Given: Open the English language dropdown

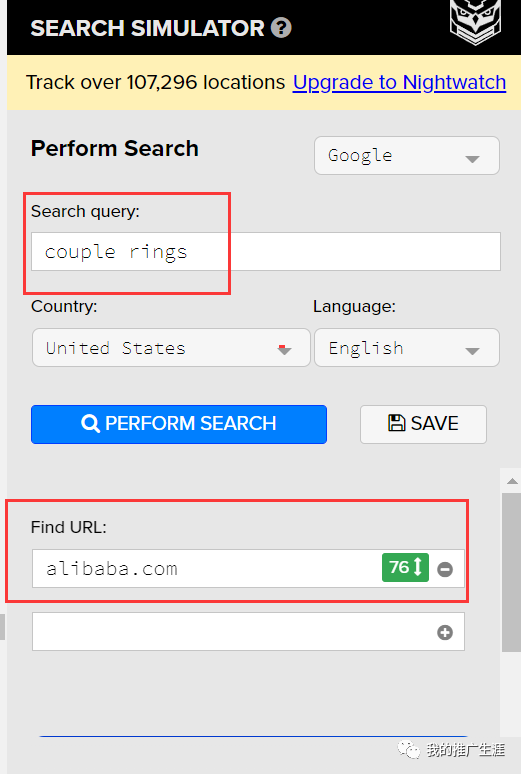Looking at the screenshot, I should (407, 348).
